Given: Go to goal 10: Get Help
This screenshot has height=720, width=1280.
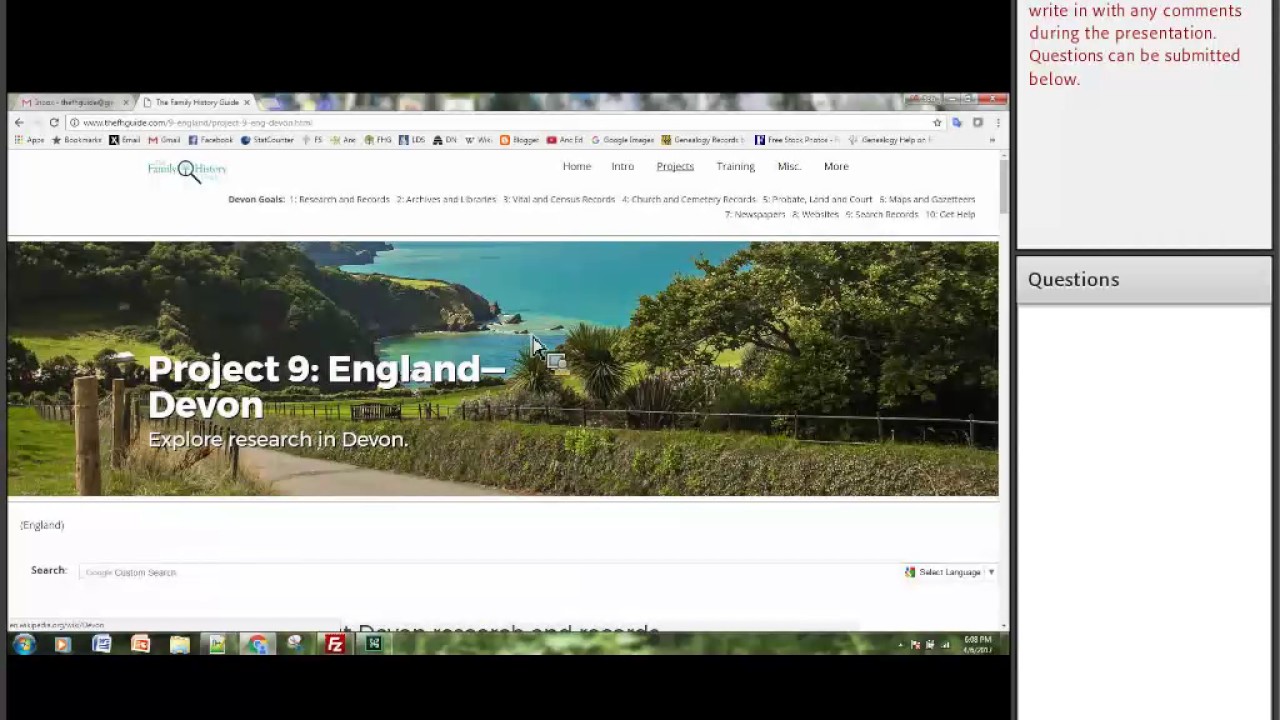Looking at the screenshot, I should [x=950, y=214].
